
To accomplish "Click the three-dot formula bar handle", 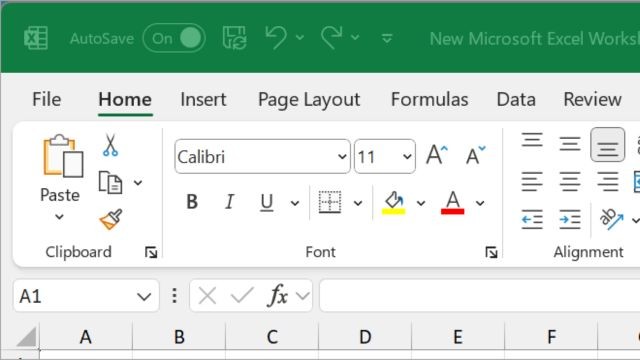I will [174, 296].
